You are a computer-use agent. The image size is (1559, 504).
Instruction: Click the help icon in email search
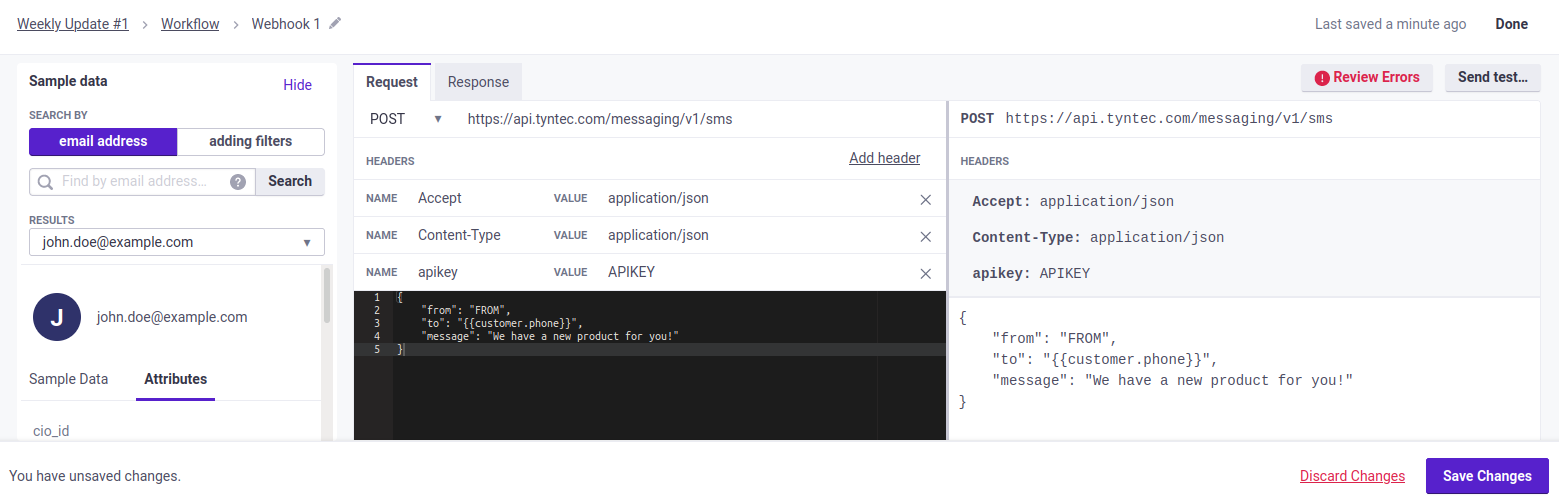pyautogui.click(x=238, y=182)
